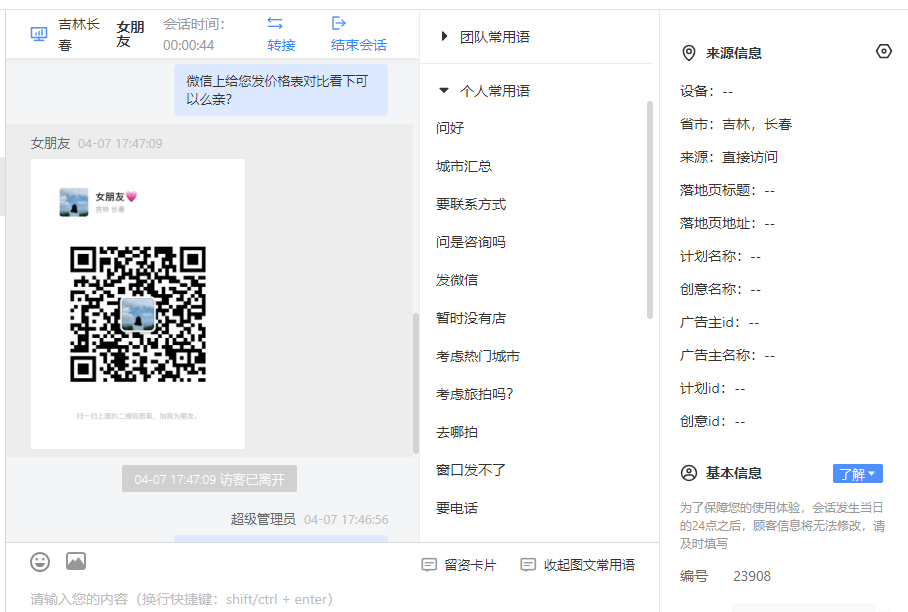Click the monitor device icon in chat header
Screen dimensions: 908x612
(x=39, y=34)
